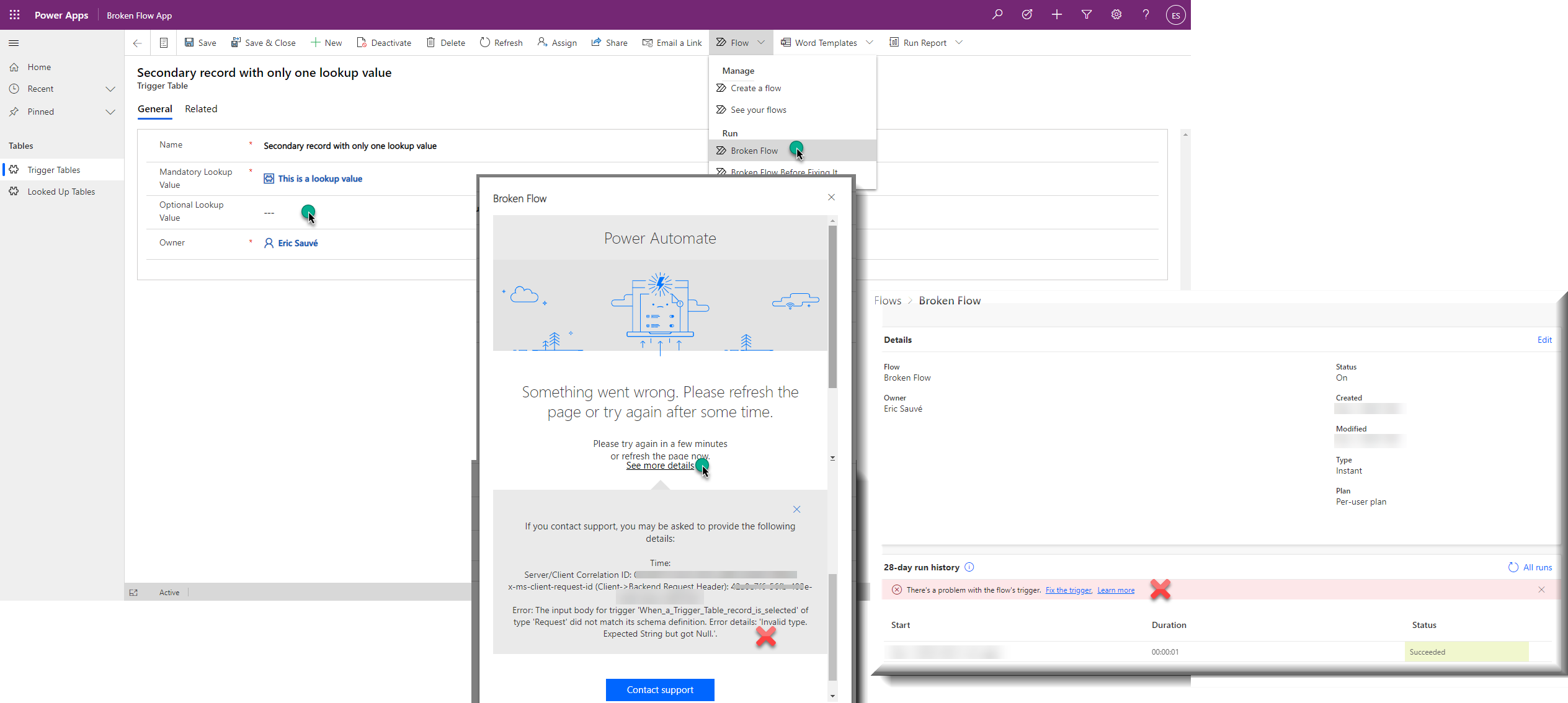Toggle the navigation pane with the hamburger icon
Screen dimensions: 1568x703
14,43
